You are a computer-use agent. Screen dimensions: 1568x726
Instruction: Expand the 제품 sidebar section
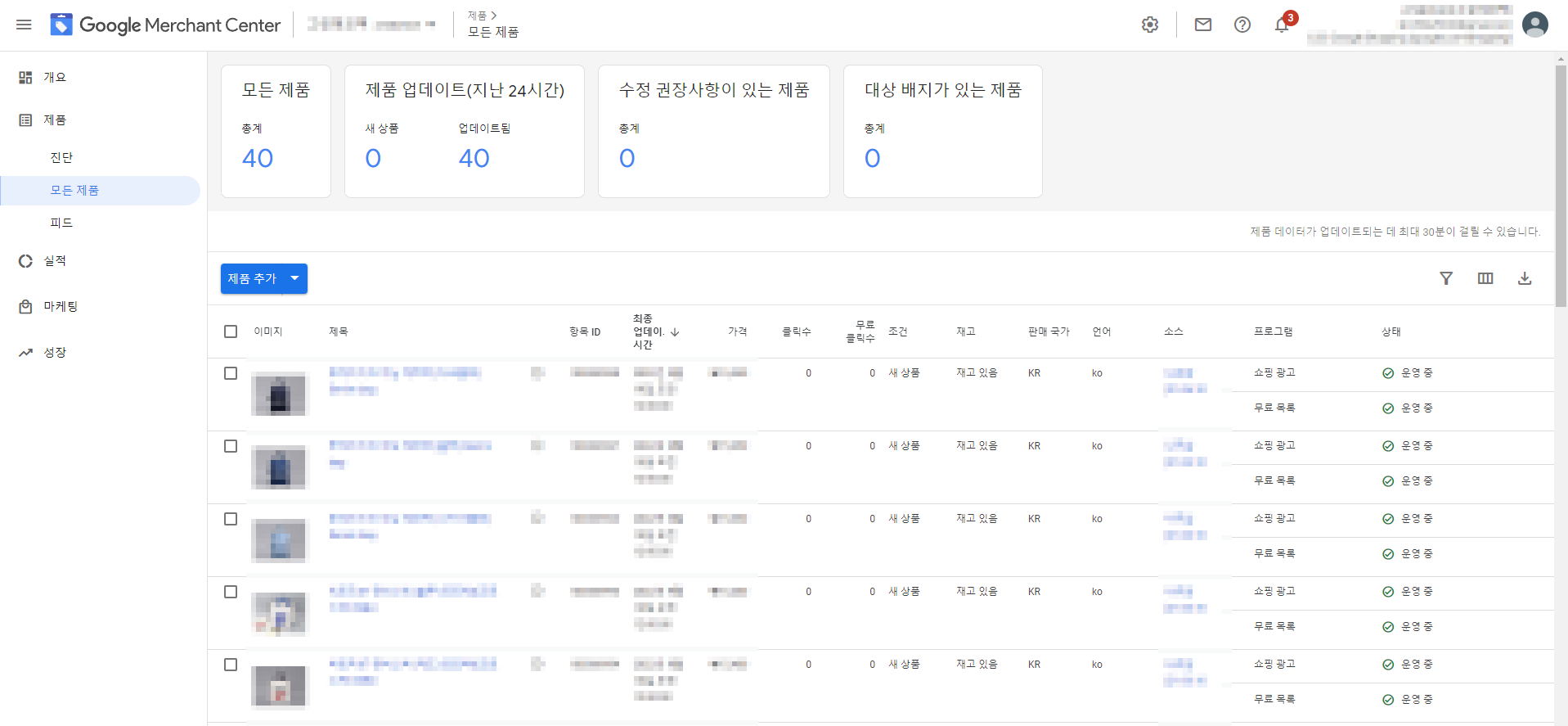pos(54,120)
